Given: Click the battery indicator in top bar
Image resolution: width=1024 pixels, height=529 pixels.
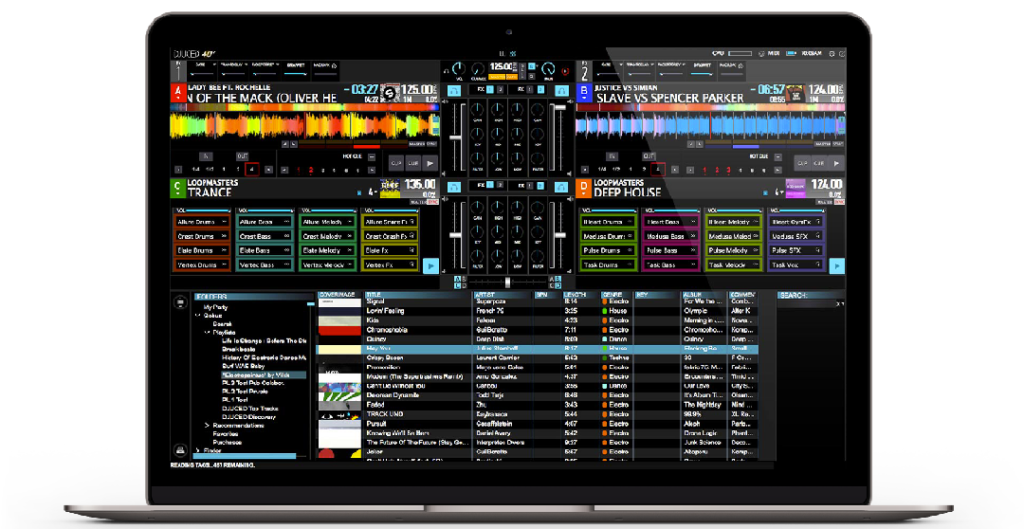Looking at the screenshot, I should 792,54.
